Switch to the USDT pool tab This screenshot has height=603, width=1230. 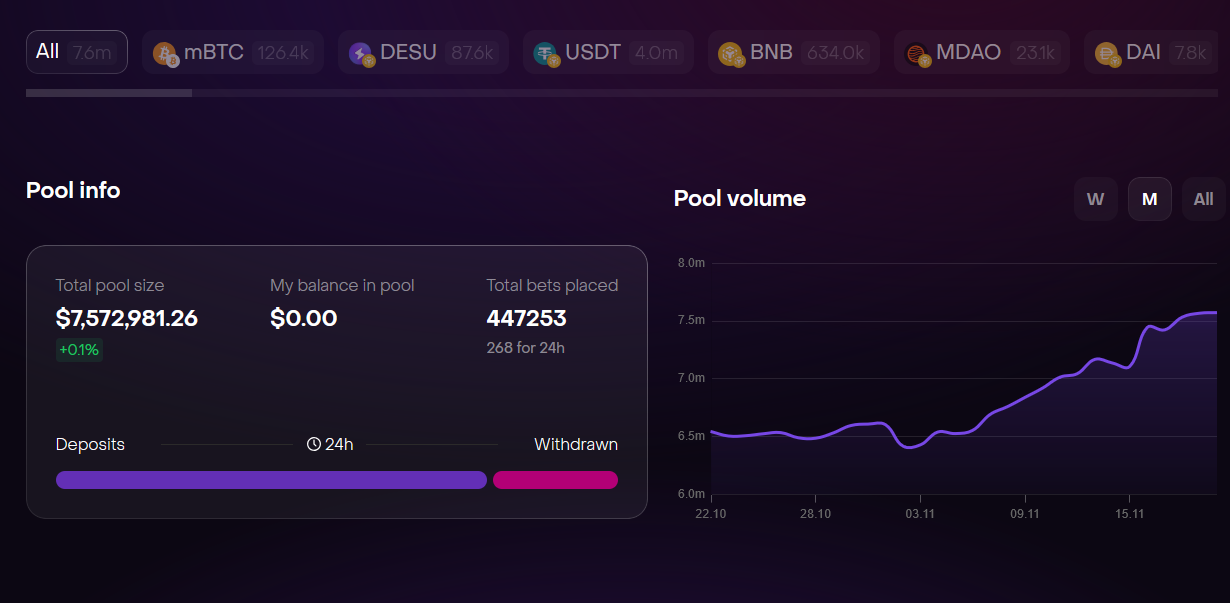pos(606,52)
